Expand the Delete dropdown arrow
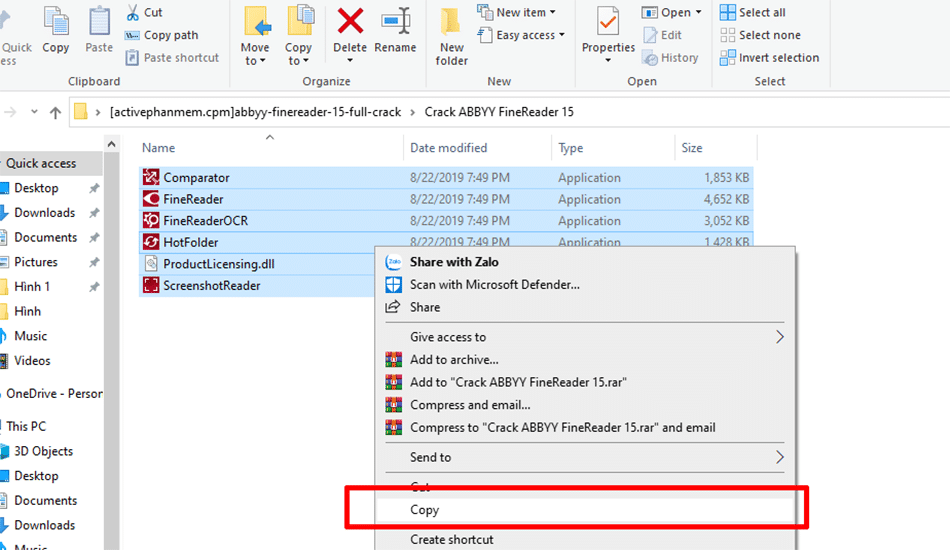The image size is (950, 550). 350,61
